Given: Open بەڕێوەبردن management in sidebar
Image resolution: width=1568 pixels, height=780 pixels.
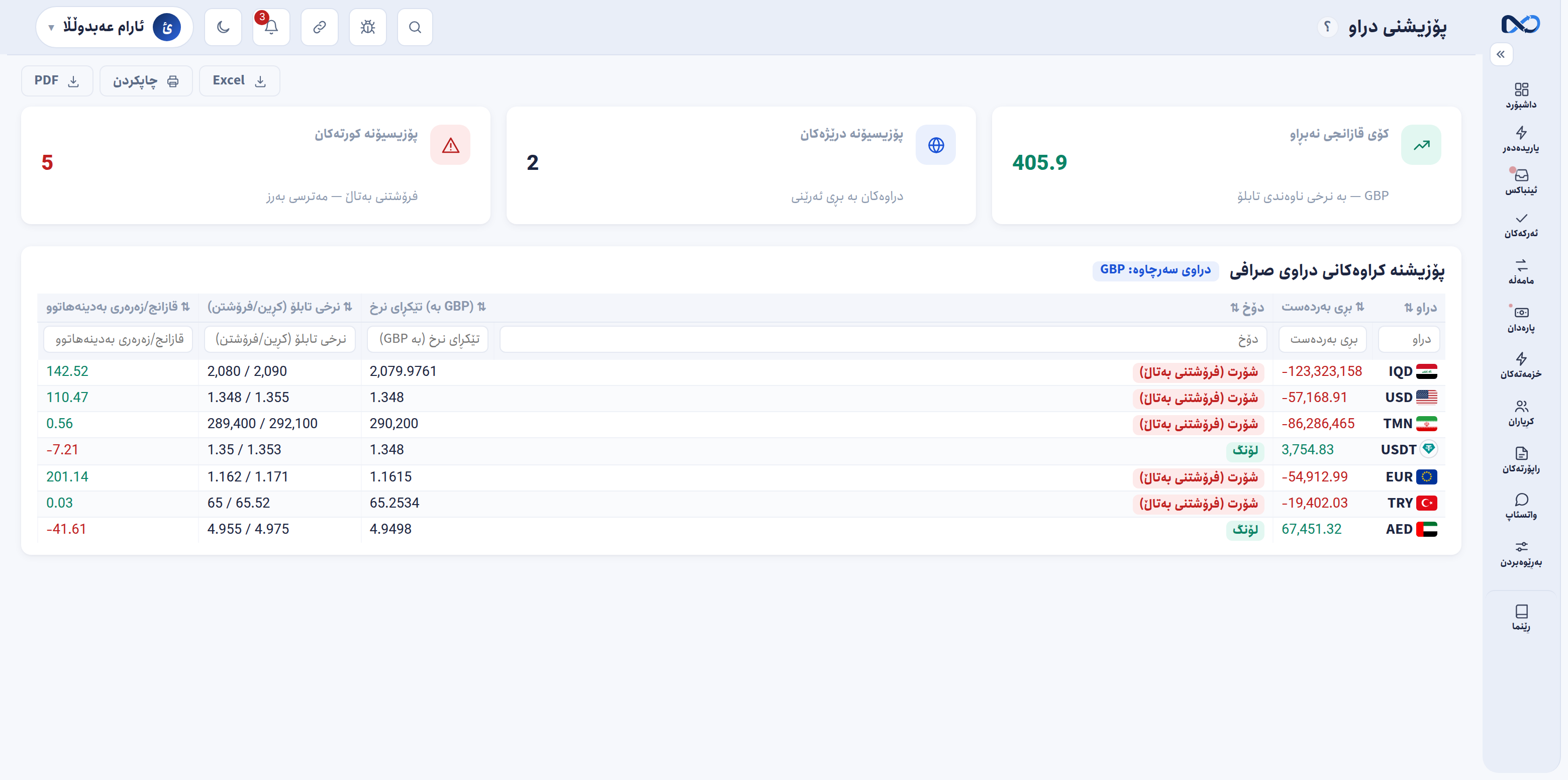Looking at the screenshot, I should 1521,553.
